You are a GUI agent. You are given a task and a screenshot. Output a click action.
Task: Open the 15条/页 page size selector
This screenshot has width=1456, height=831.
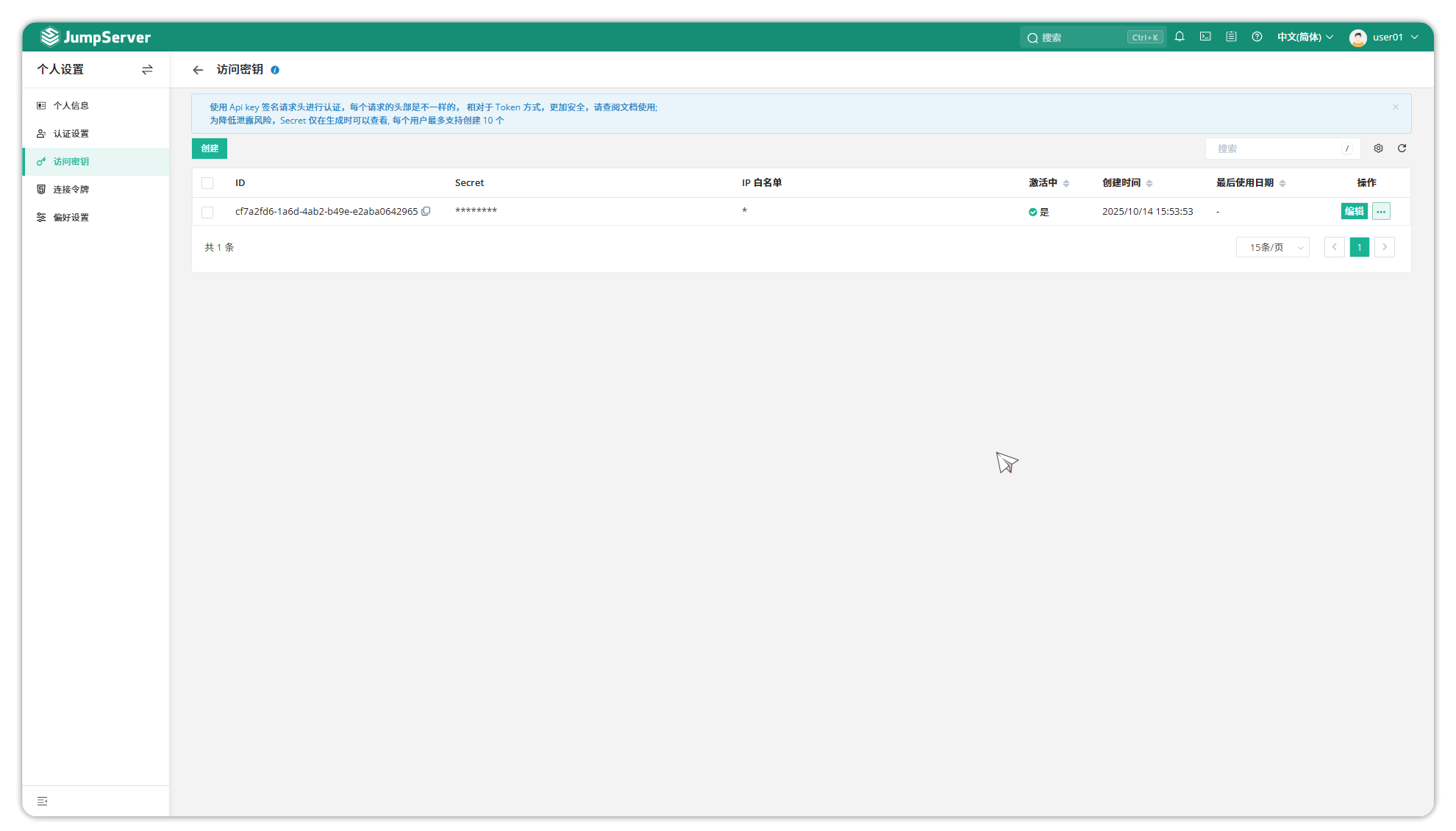1272,247
